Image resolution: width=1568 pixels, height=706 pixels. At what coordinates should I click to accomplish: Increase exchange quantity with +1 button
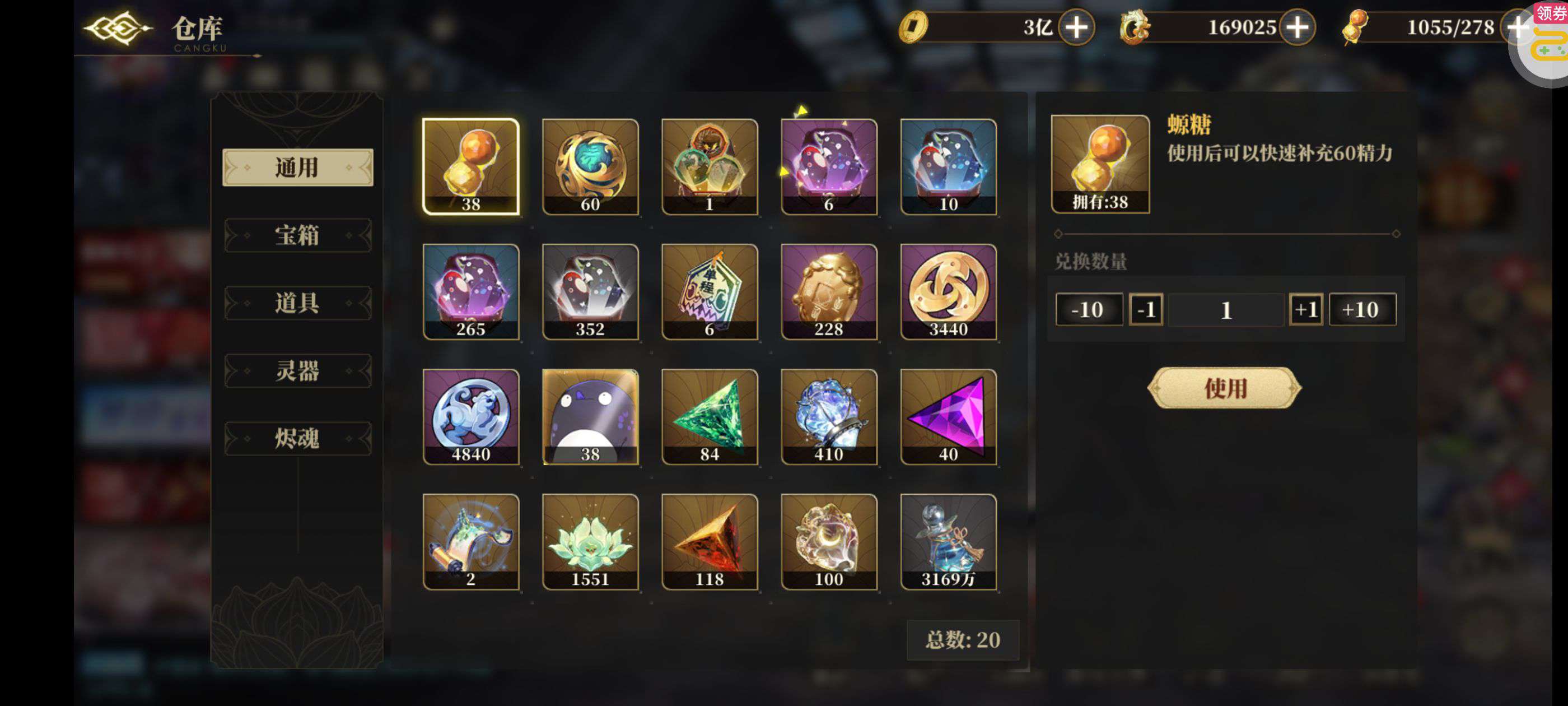click(x=1305, y=309)
